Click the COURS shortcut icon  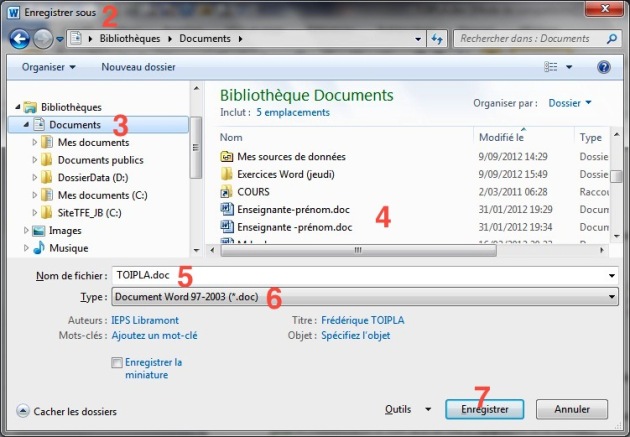[227, 192]
